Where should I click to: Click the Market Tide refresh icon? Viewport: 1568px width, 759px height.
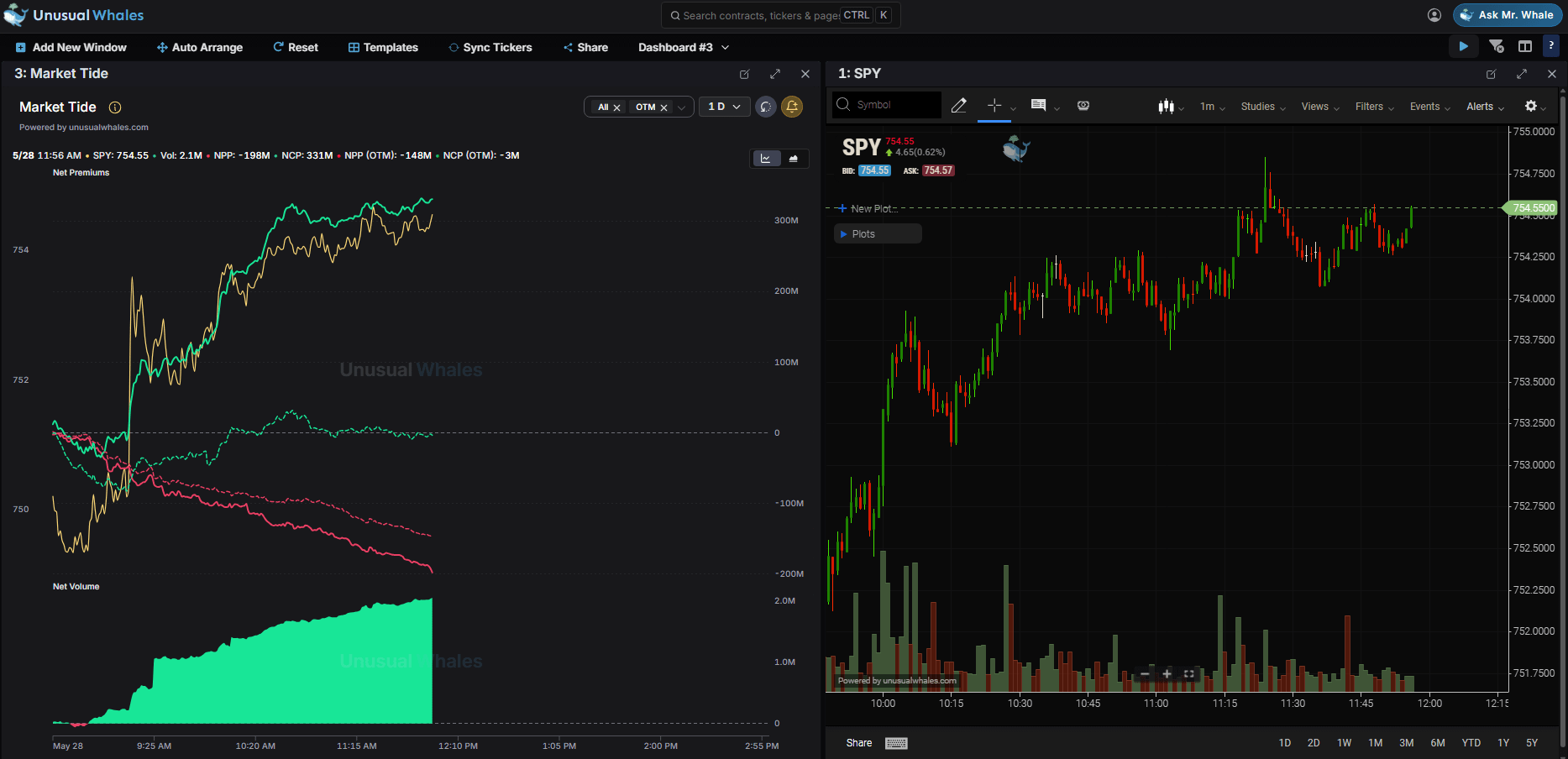[765, 107]
